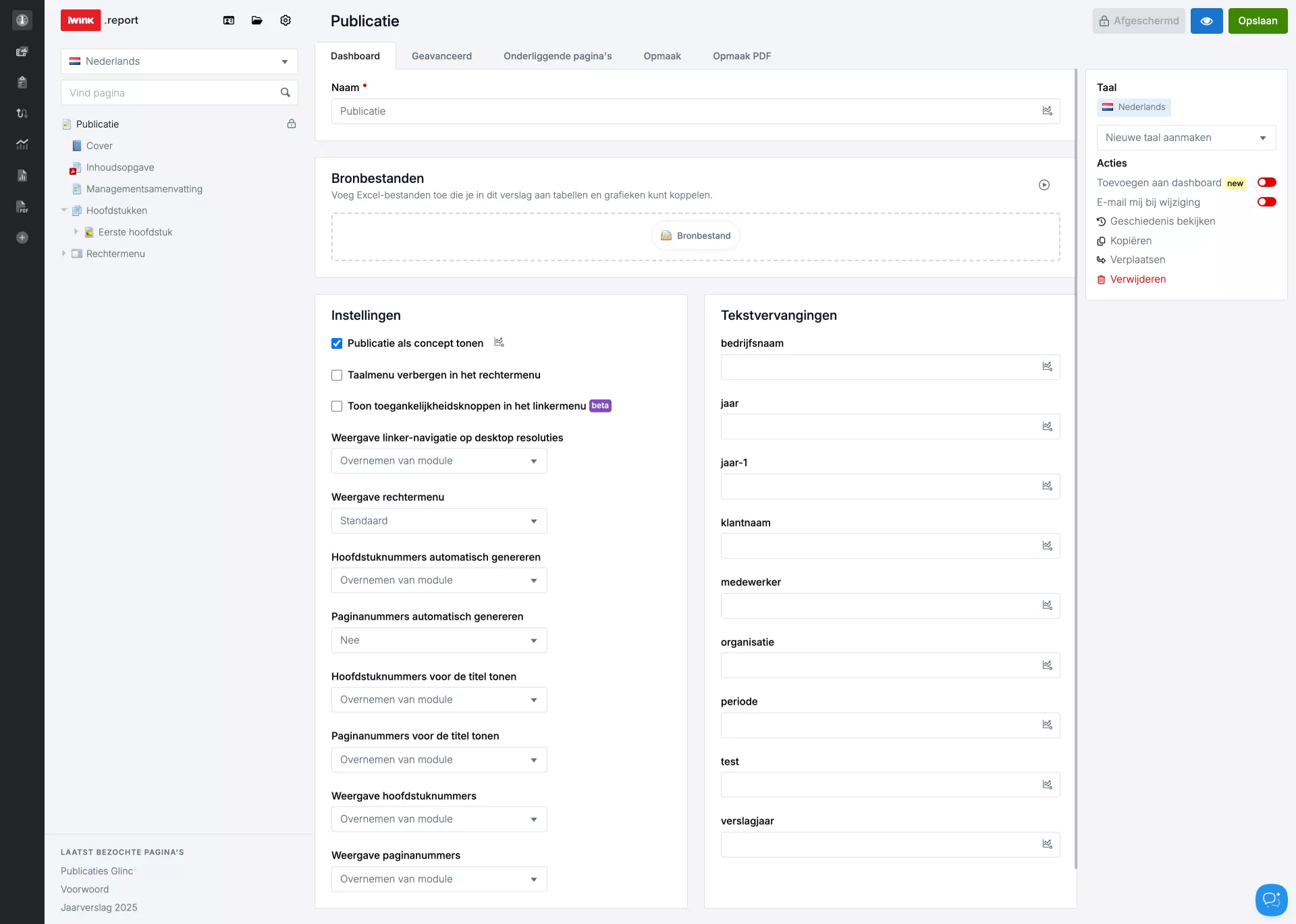
Task: Check Taalmenu verbergen in het rechtermenu
Action: click(x=337, y=375)
